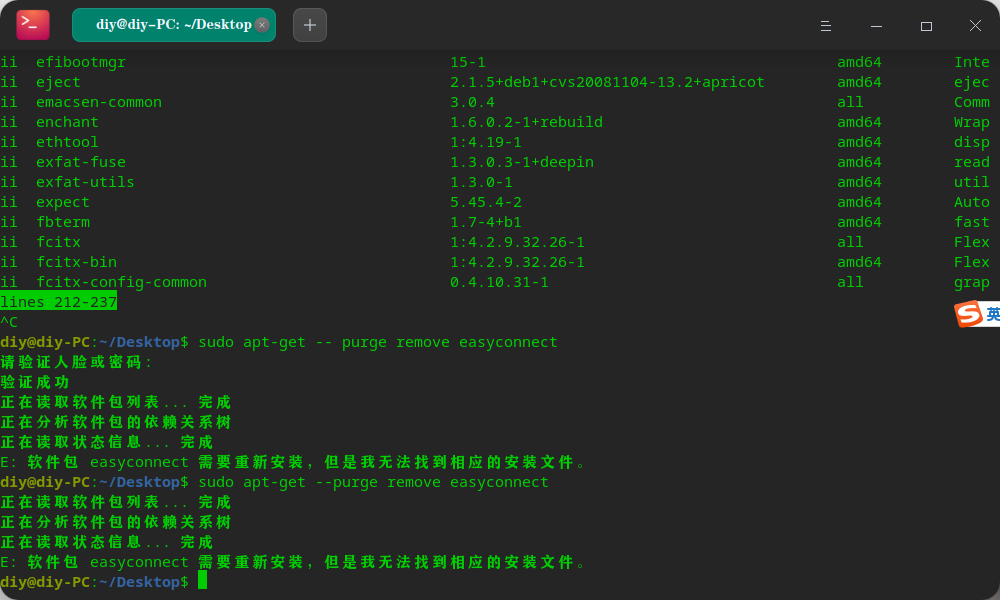1000x600 pixels.
Task: Click the highlighted lines 212-237 pager status
Action: [59, 302]
